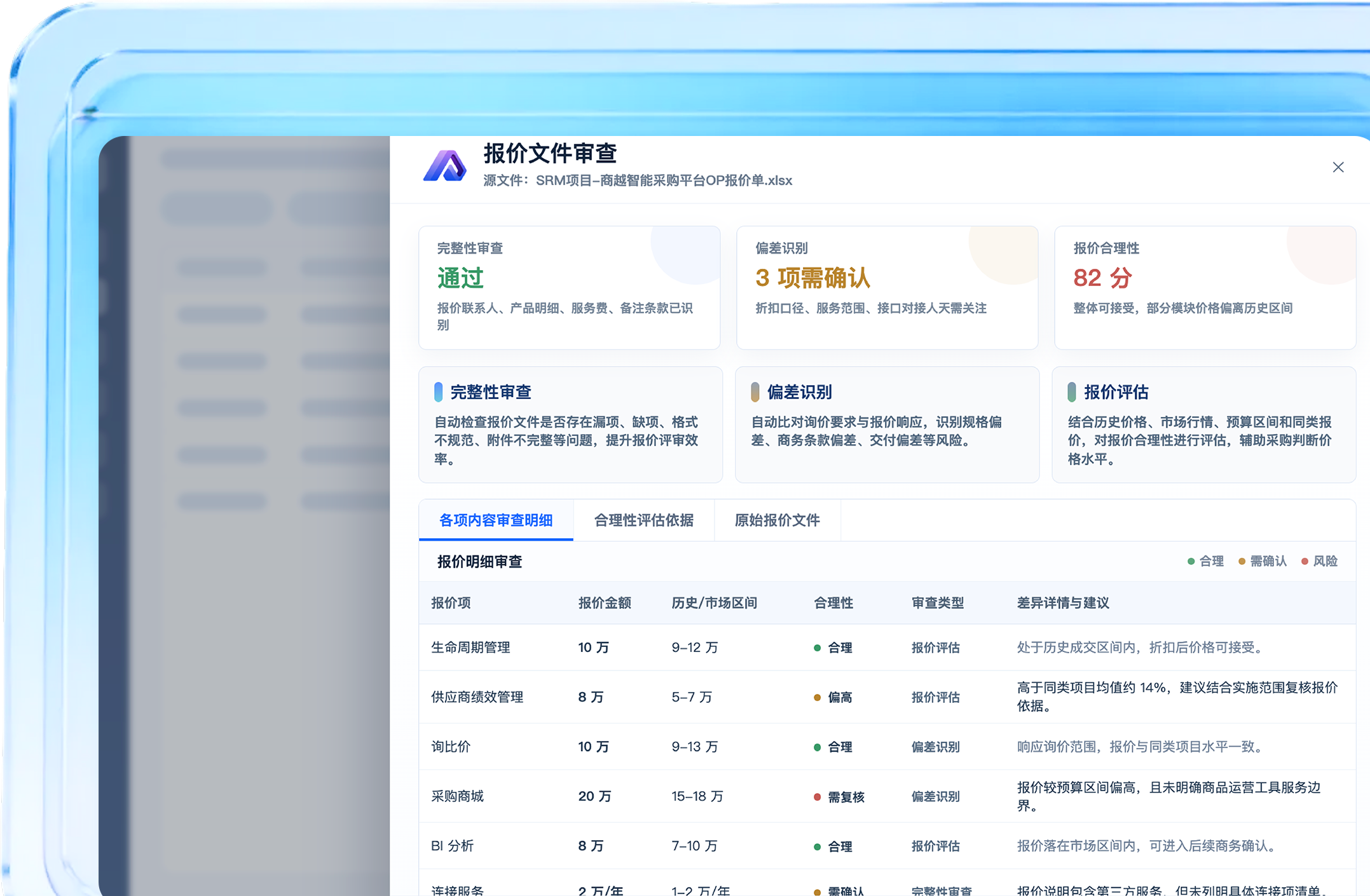Click the source file name SRM项目 xlsx
Viewport: 1370px width, 896px height.
click(x=664, y=180)
